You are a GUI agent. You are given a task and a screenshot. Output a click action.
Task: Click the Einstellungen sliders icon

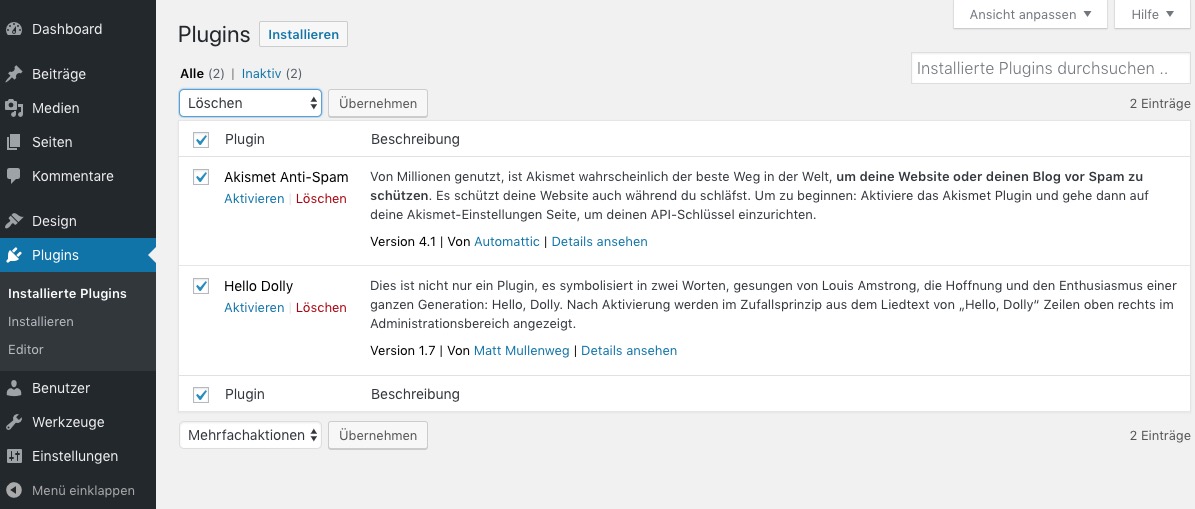click(14, 456)
